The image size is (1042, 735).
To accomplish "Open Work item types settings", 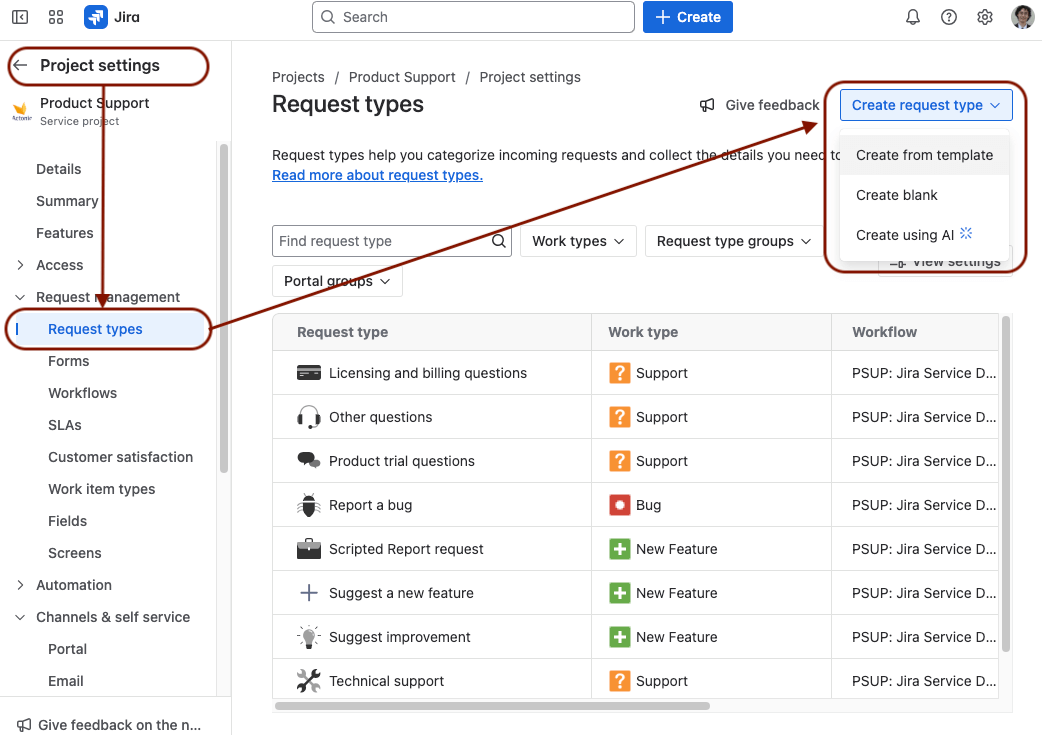I will click(x=102, y=488).
